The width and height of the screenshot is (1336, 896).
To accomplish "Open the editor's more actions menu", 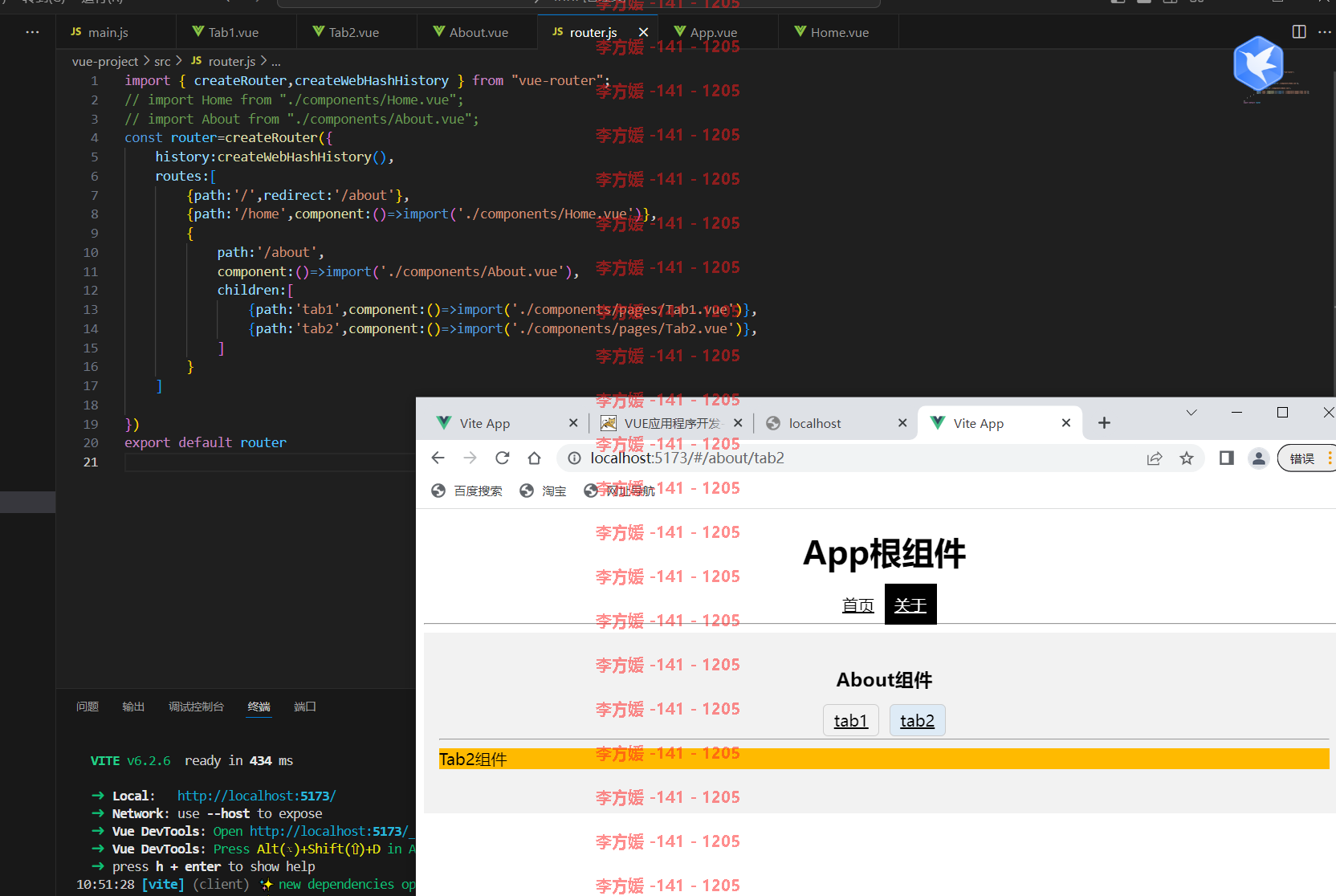I will click(1325, 32).
